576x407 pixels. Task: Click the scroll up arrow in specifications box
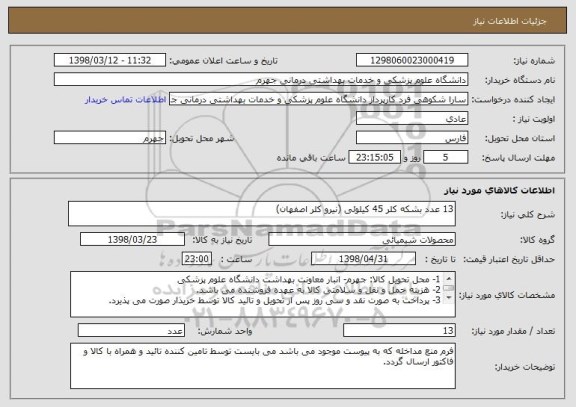(x=449, y=278)
